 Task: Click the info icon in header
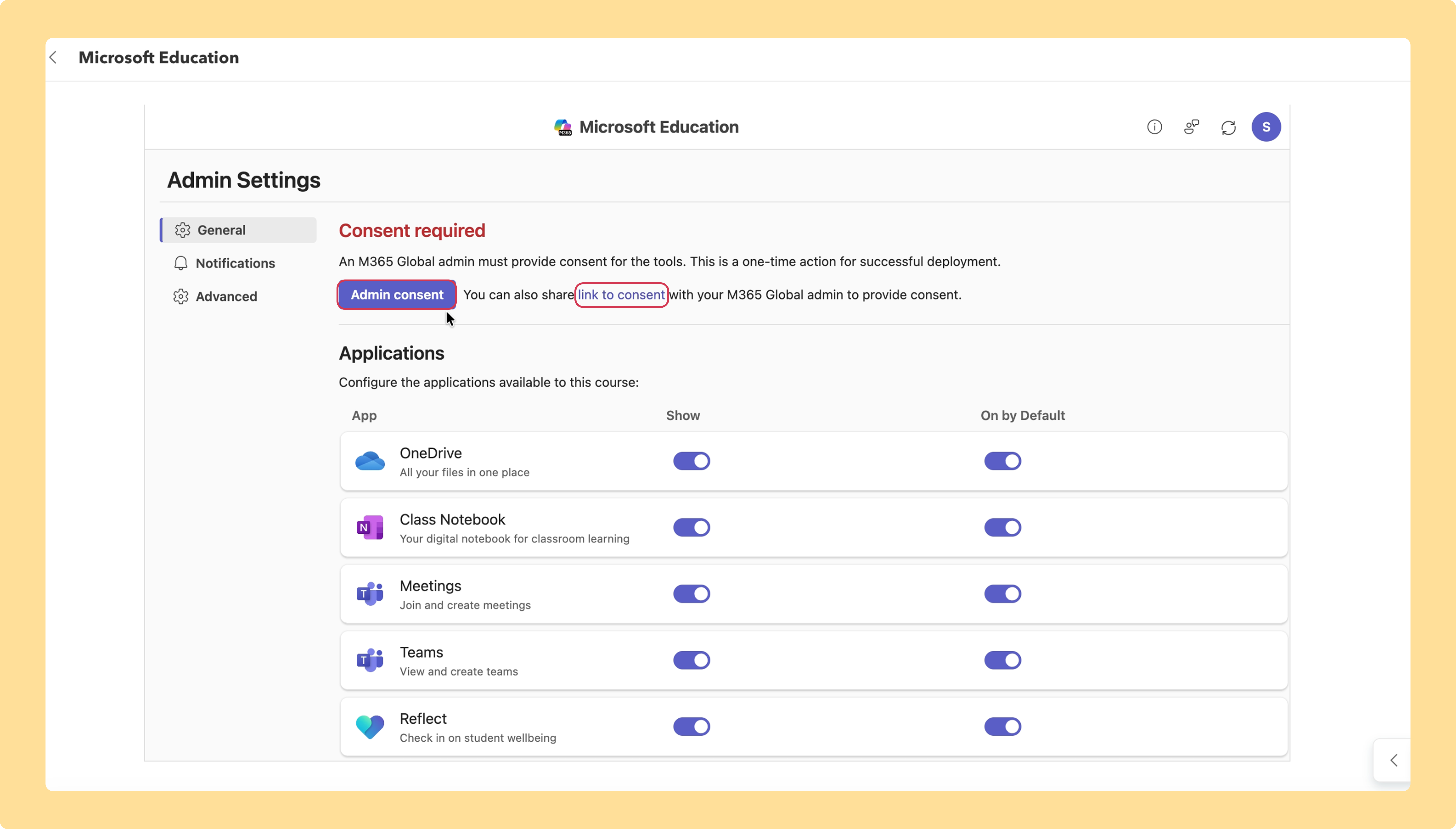[1154, 127]
